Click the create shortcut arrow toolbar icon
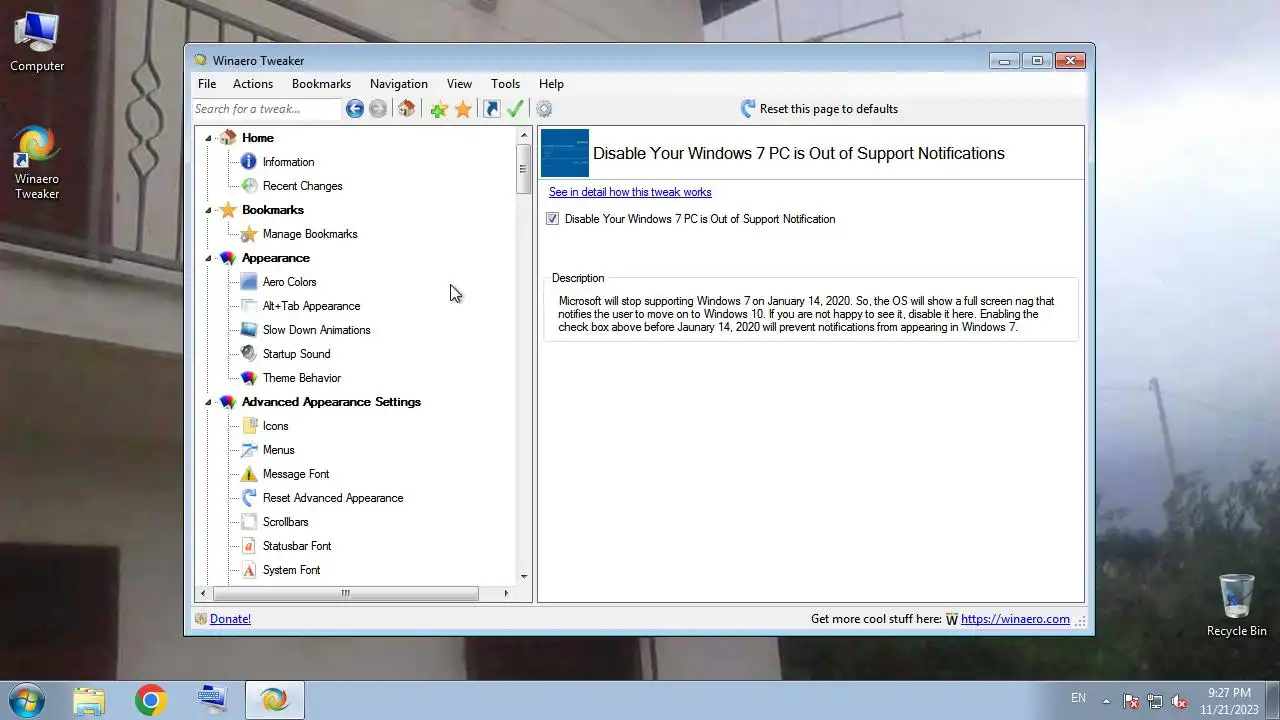This screenshot has width=1280, height=720. coord(491,109)
